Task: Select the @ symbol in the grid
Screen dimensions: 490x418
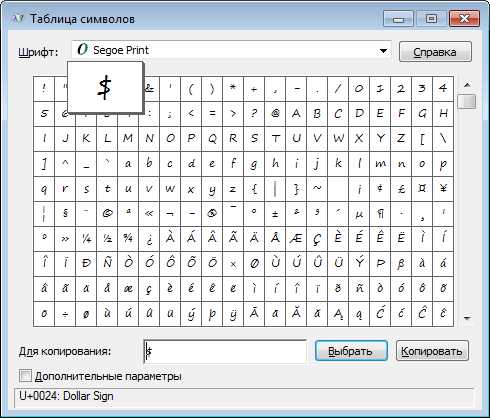Action: 275,114
